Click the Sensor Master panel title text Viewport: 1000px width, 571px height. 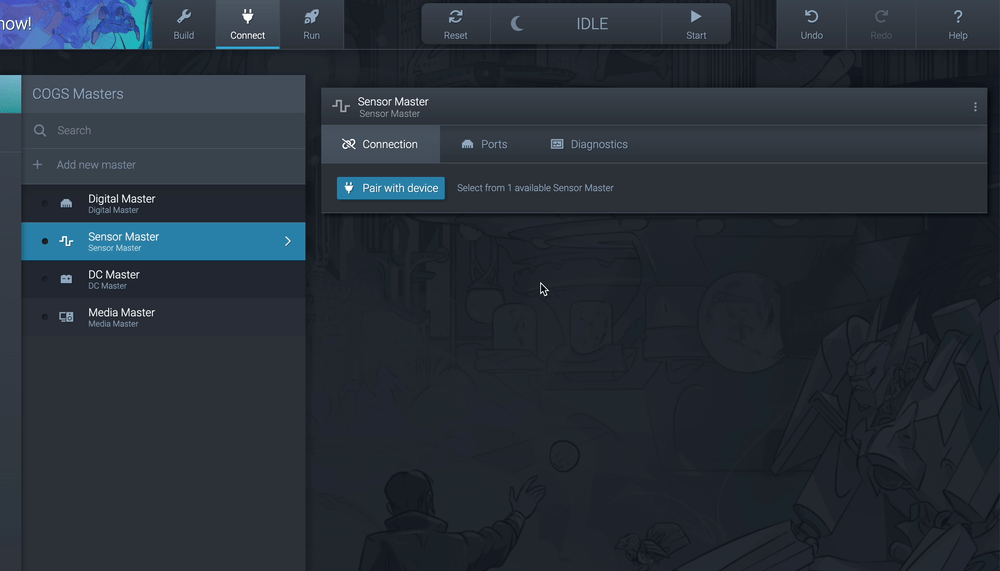[393, 102]
